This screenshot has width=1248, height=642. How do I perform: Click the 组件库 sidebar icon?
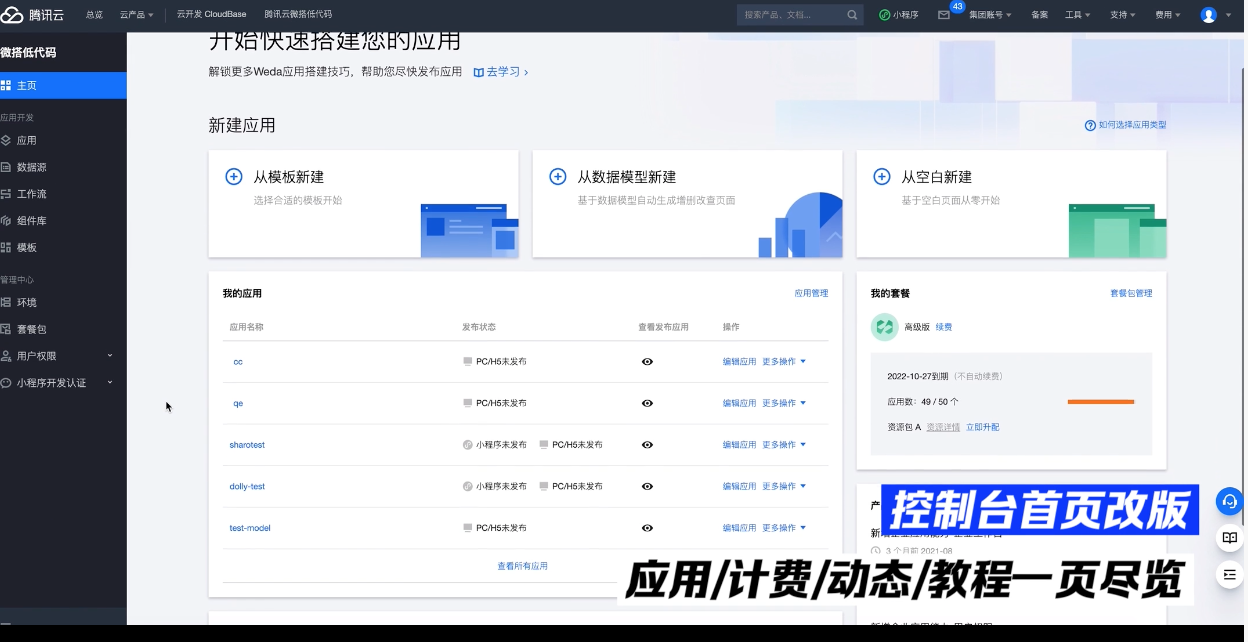(x=6, y=221)
